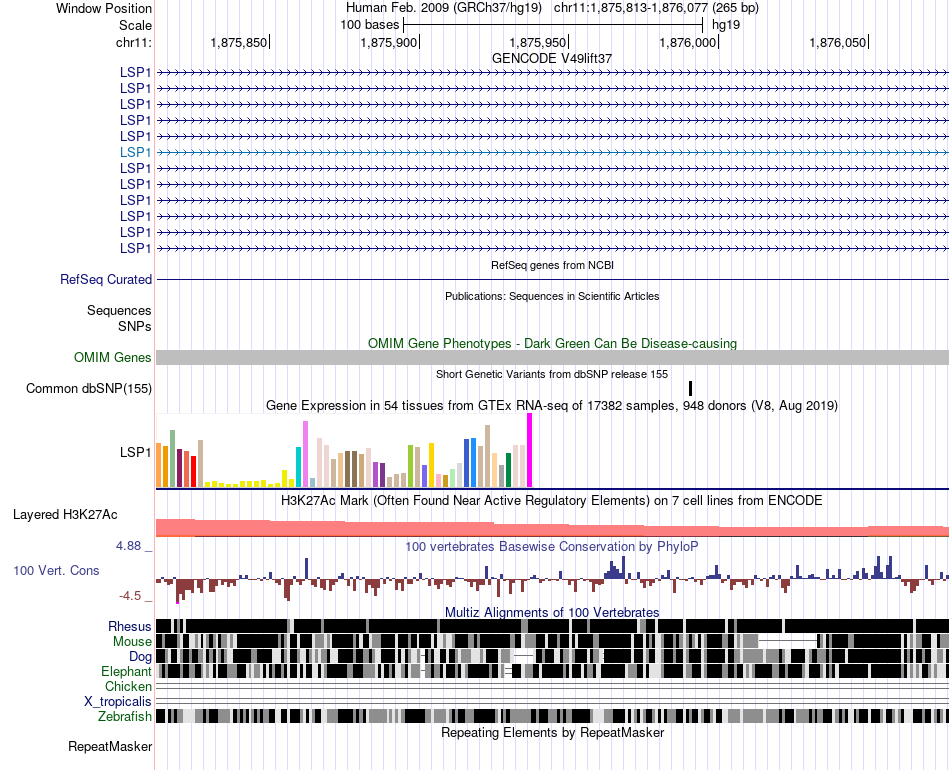Click the cyan GTEx expression bar
950x770 pixels.
298,467
